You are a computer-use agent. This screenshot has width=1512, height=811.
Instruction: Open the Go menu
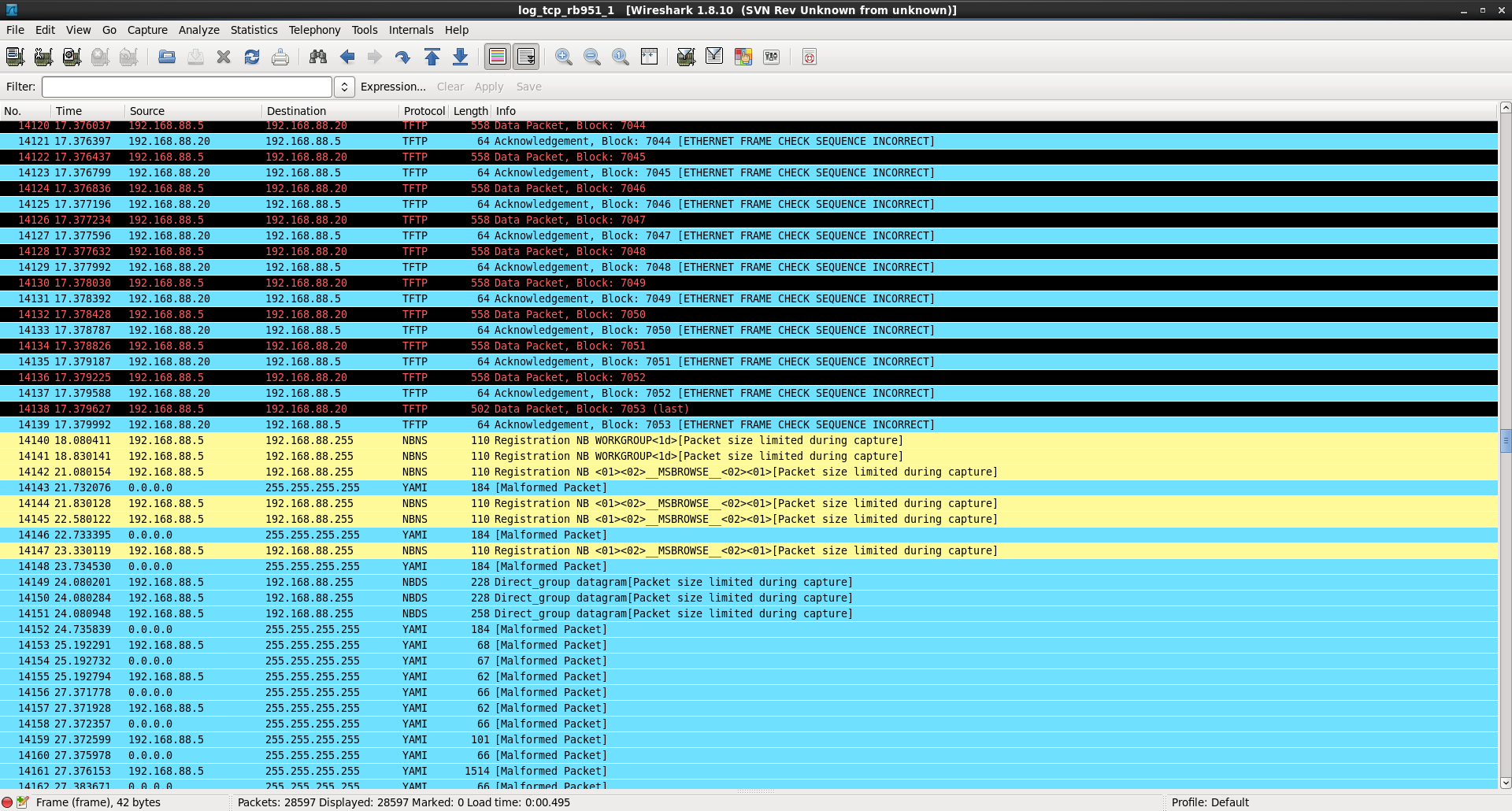[109, 30]
